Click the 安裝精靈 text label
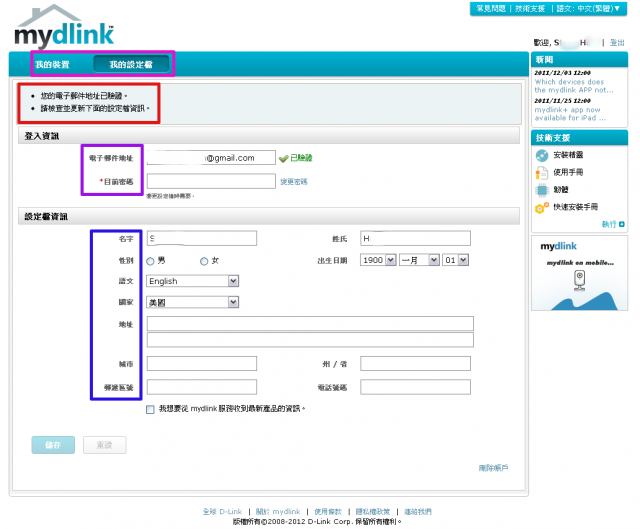 pos(568,155)
